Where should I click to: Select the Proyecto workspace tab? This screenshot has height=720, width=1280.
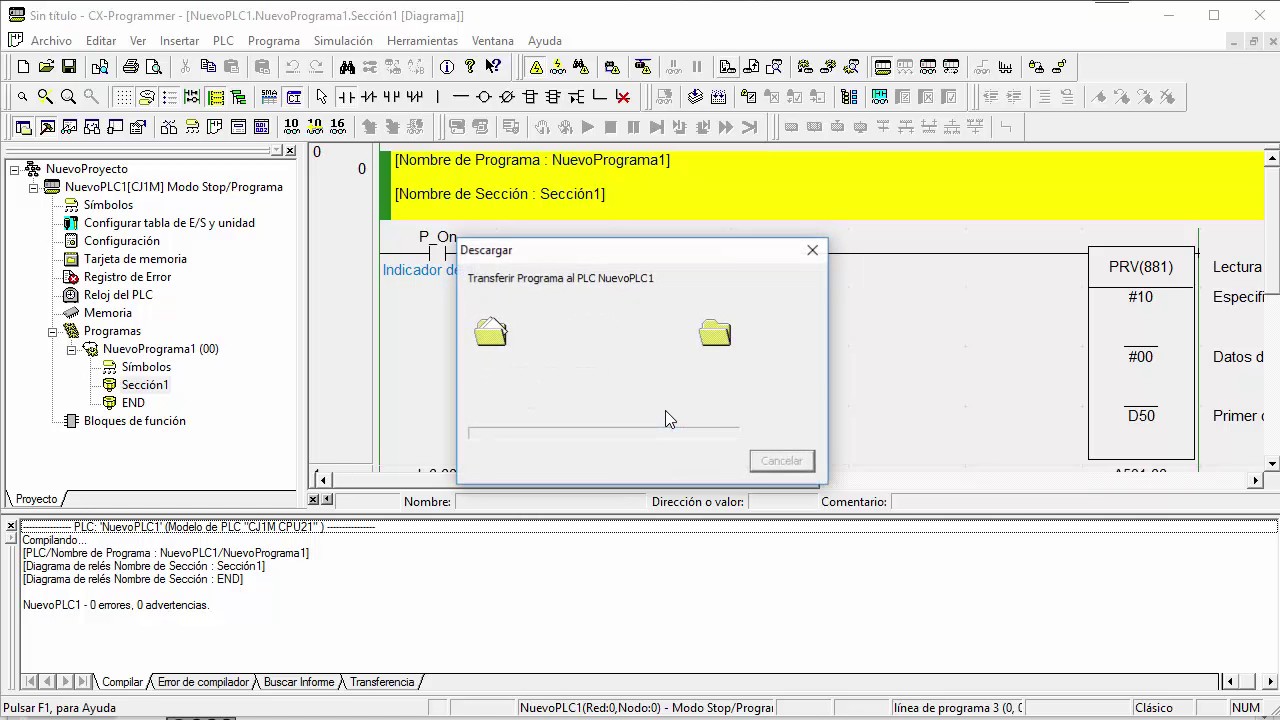[x=36, y=499]
